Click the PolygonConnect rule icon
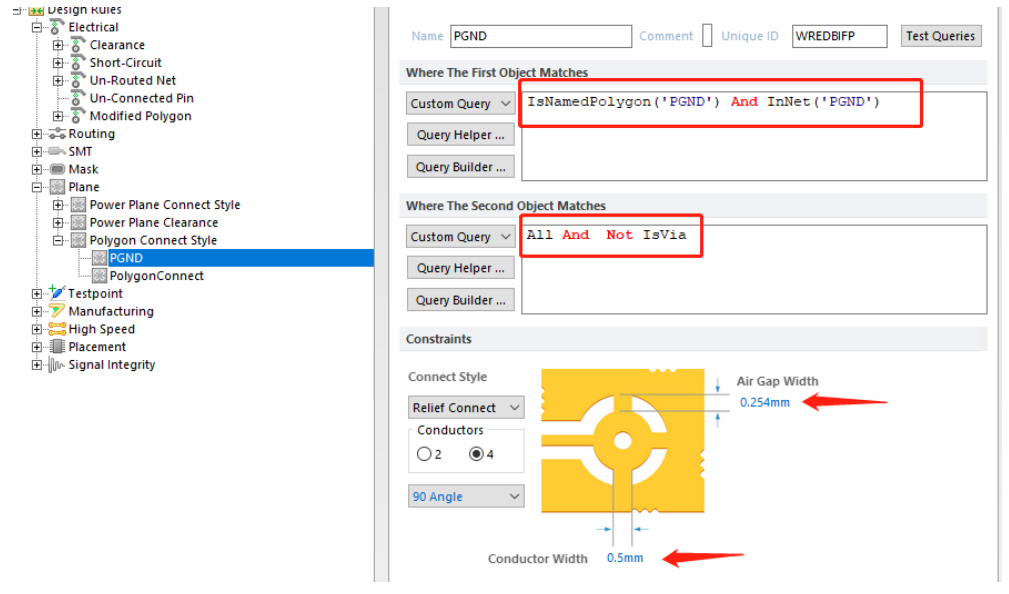 [x=99, y=276]
